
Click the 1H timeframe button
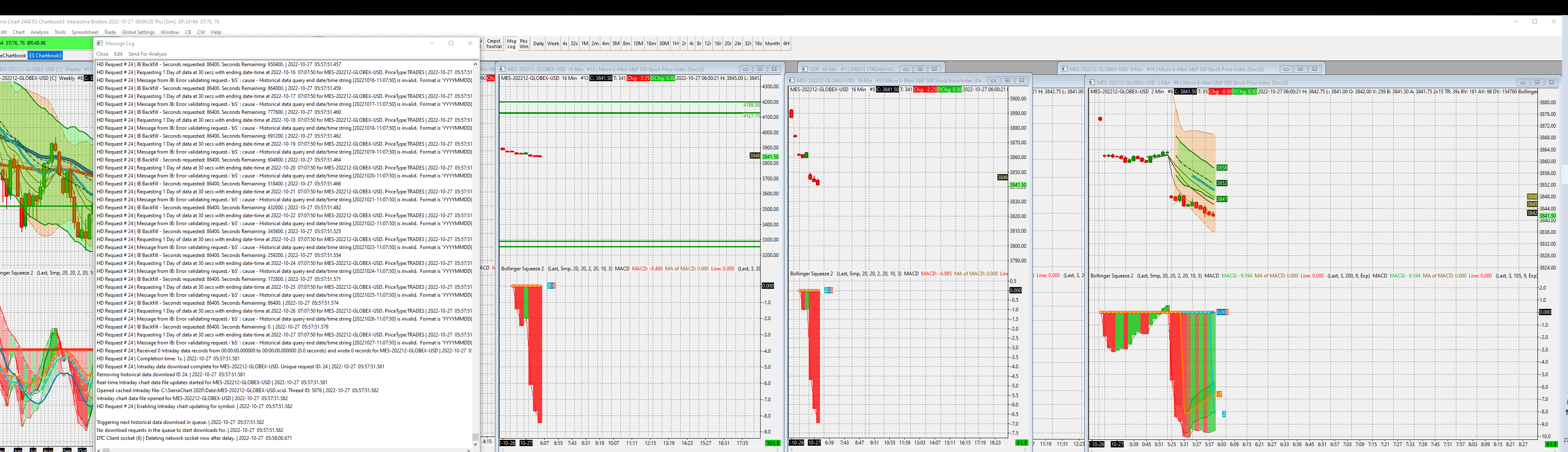[675, 44]
